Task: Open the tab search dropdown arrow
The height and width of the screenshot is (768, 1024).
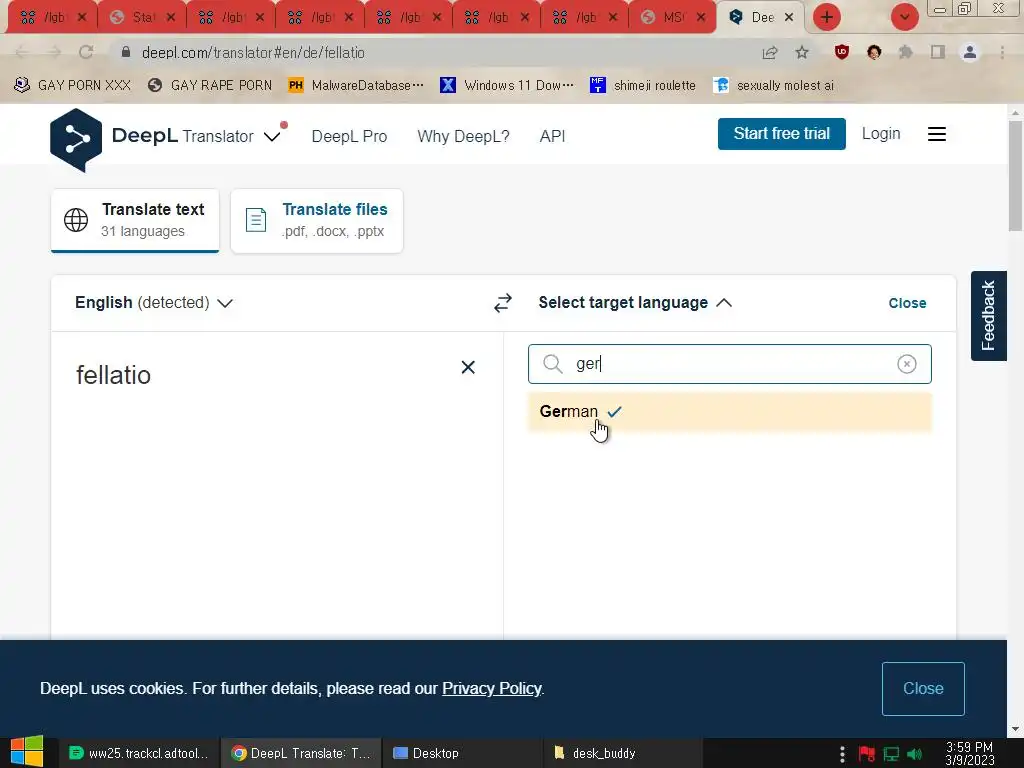Action: tap(904, 17)
